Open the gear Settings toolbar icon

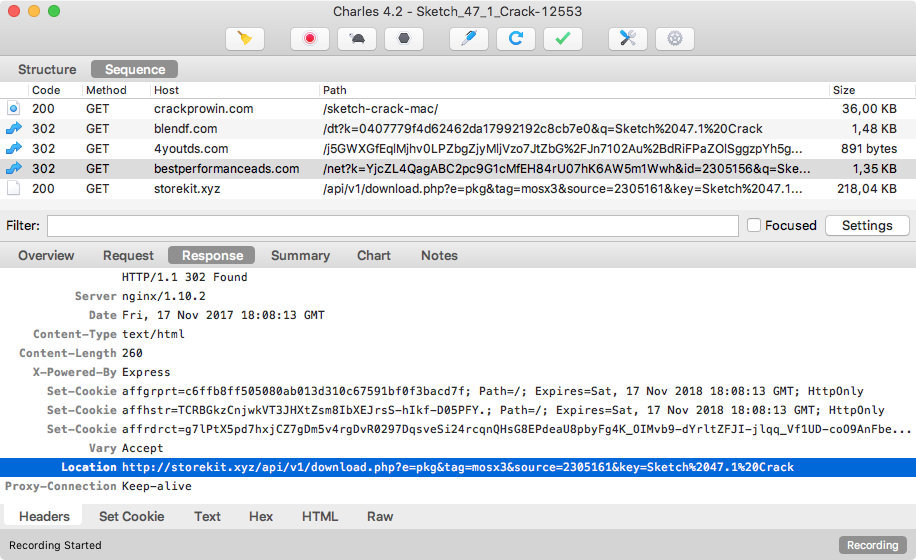(x=675, y=39)
